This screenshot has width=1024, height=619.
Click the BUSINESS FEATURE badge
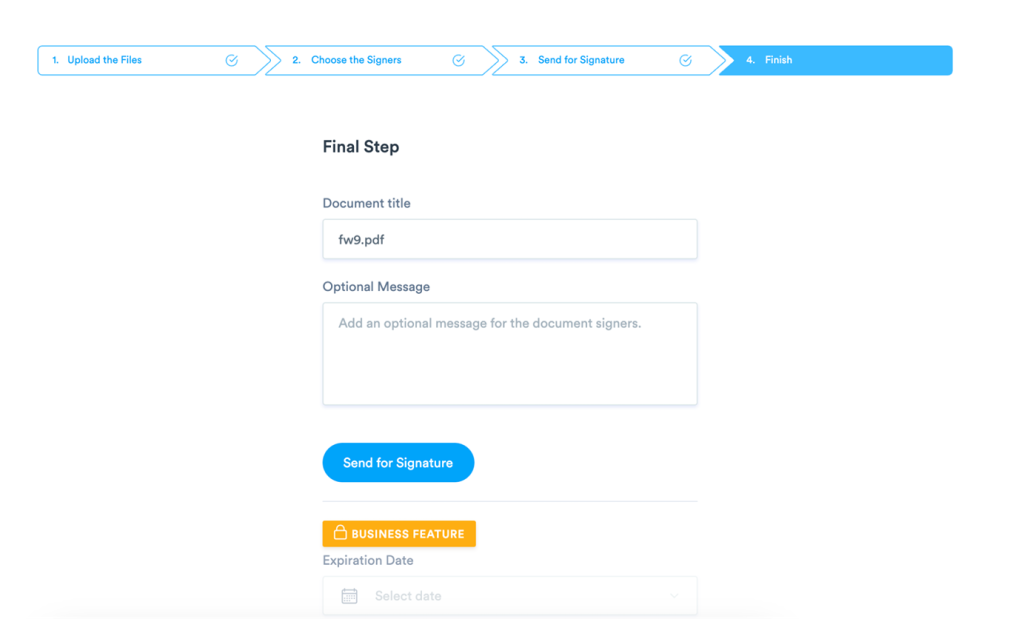point(398,533)
